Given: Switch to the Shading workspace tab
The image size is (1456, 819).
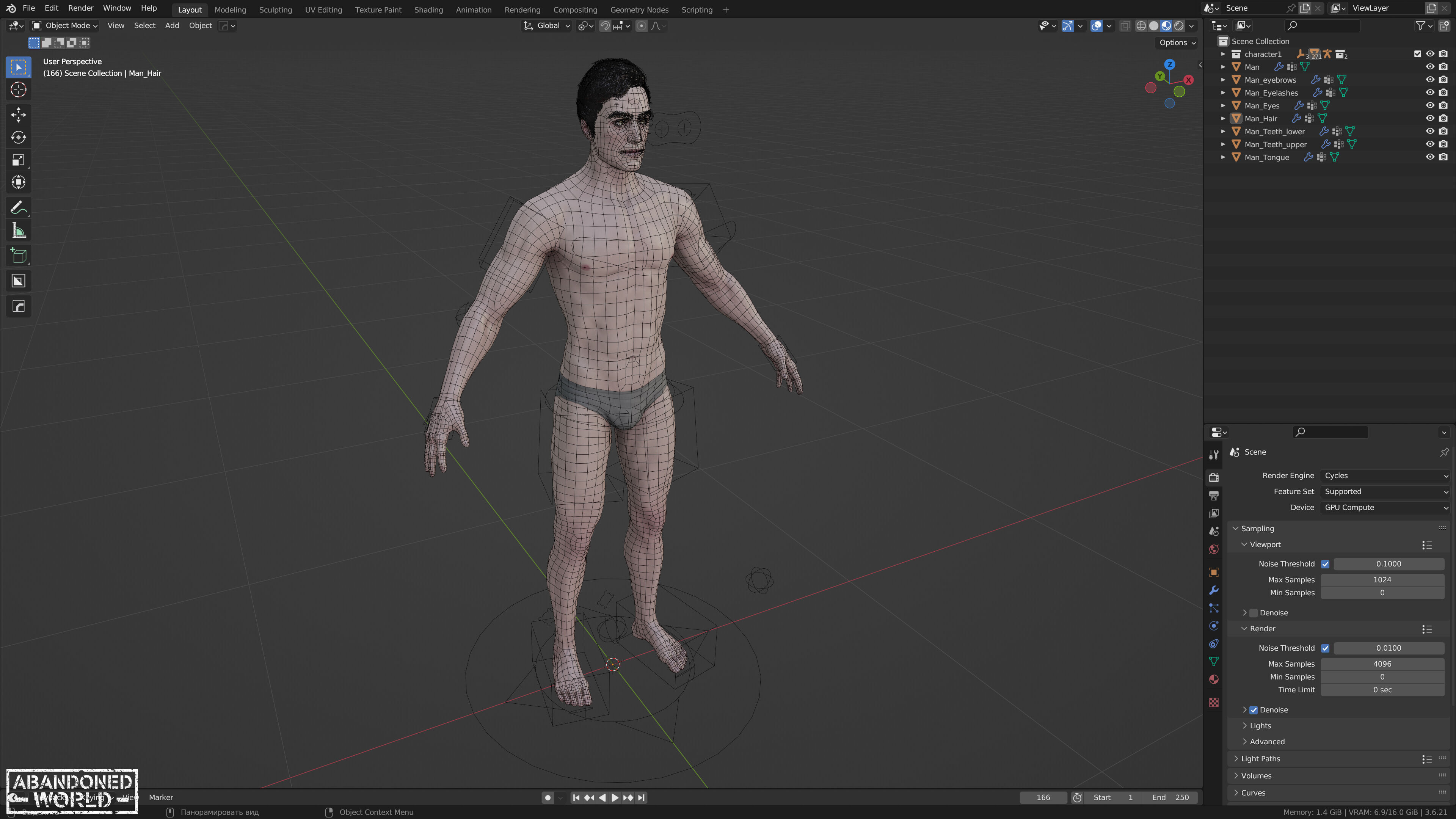Looking at the screenshot, I should pos(428,9).
